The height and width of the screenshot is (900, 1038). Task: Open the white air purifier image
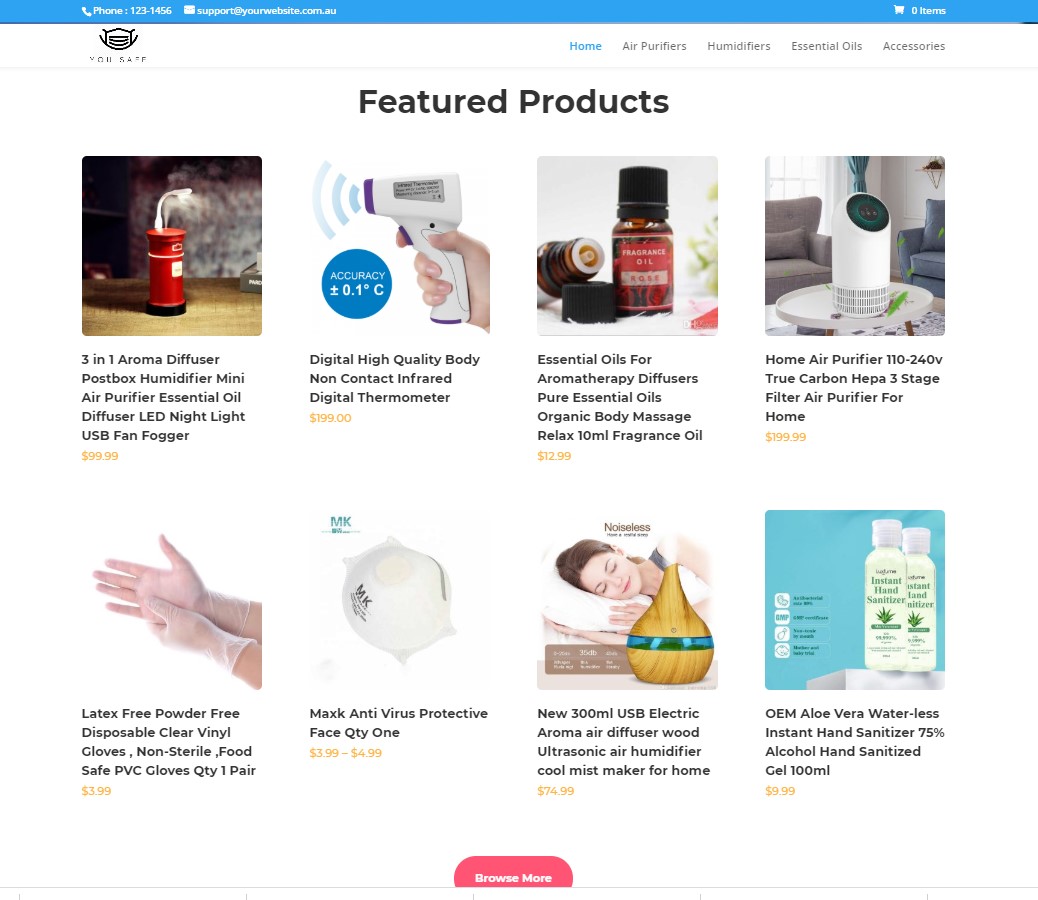click(855, 246)
